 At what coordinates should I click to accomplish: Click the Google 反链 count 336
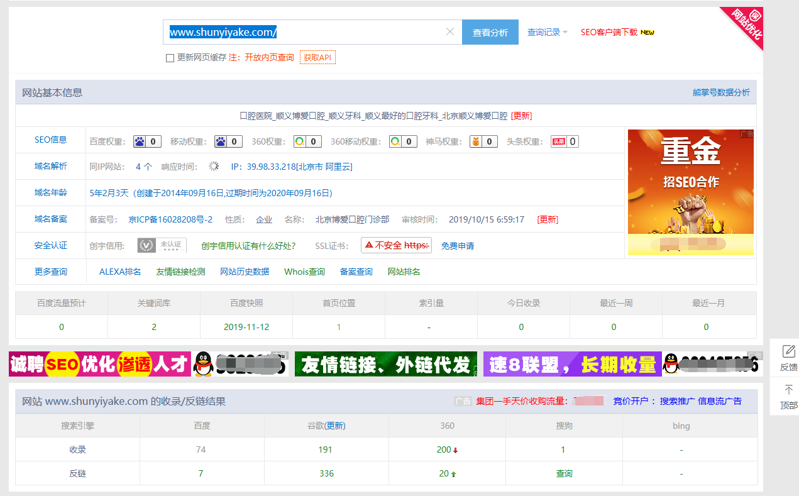tap(327, 474)
